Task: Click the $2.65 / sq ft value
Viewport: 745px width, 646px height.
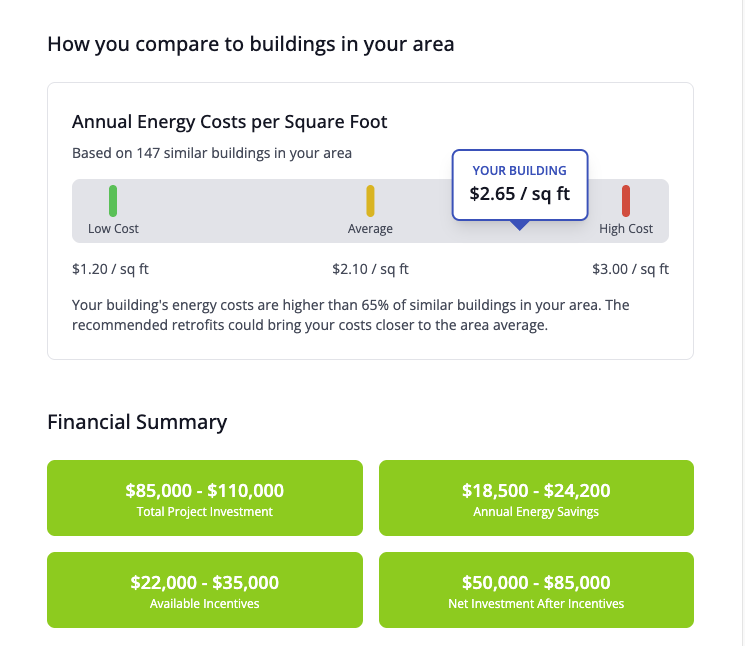Action: (519, 194)
